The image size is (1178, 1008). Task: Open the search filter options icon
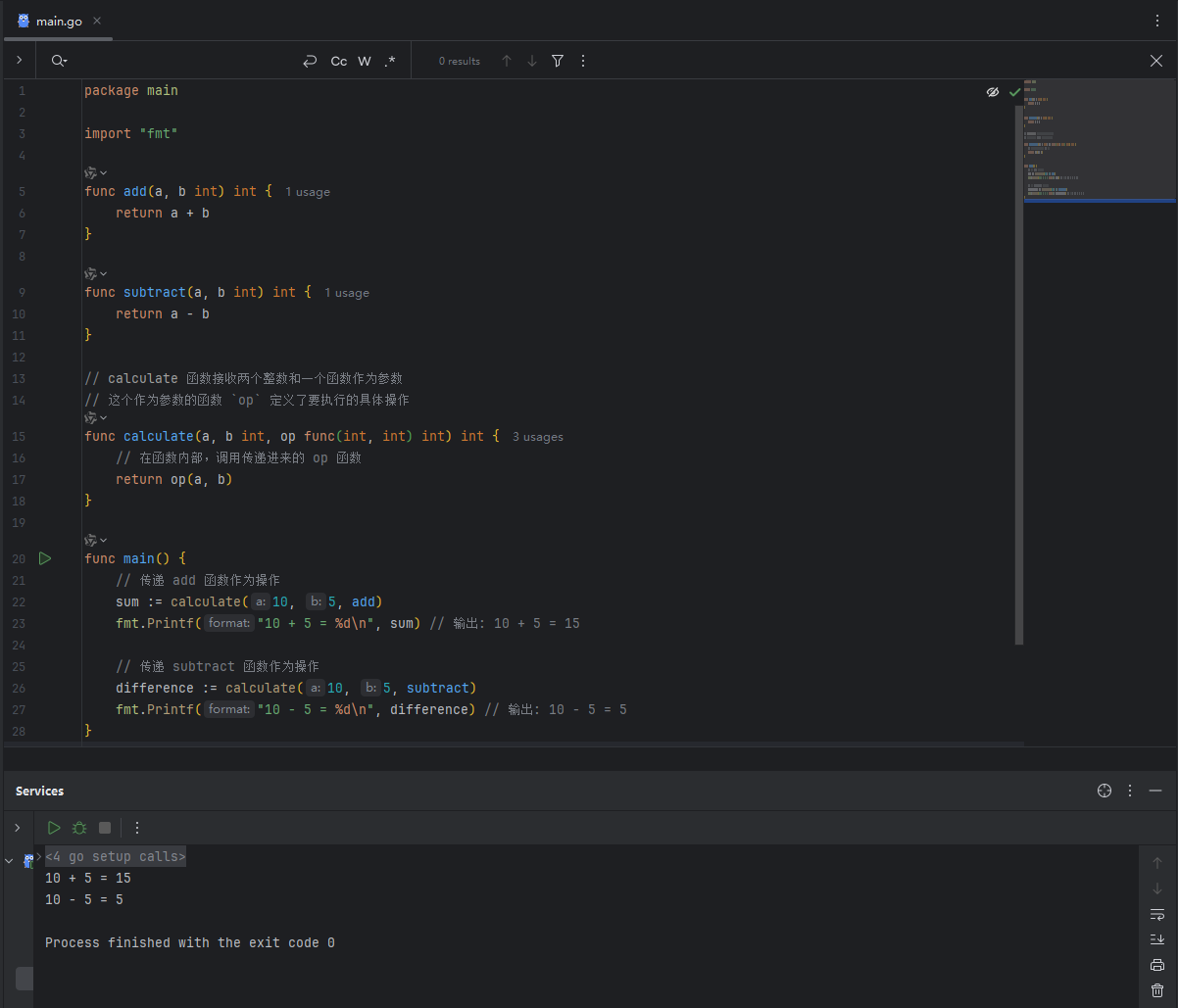558,61
